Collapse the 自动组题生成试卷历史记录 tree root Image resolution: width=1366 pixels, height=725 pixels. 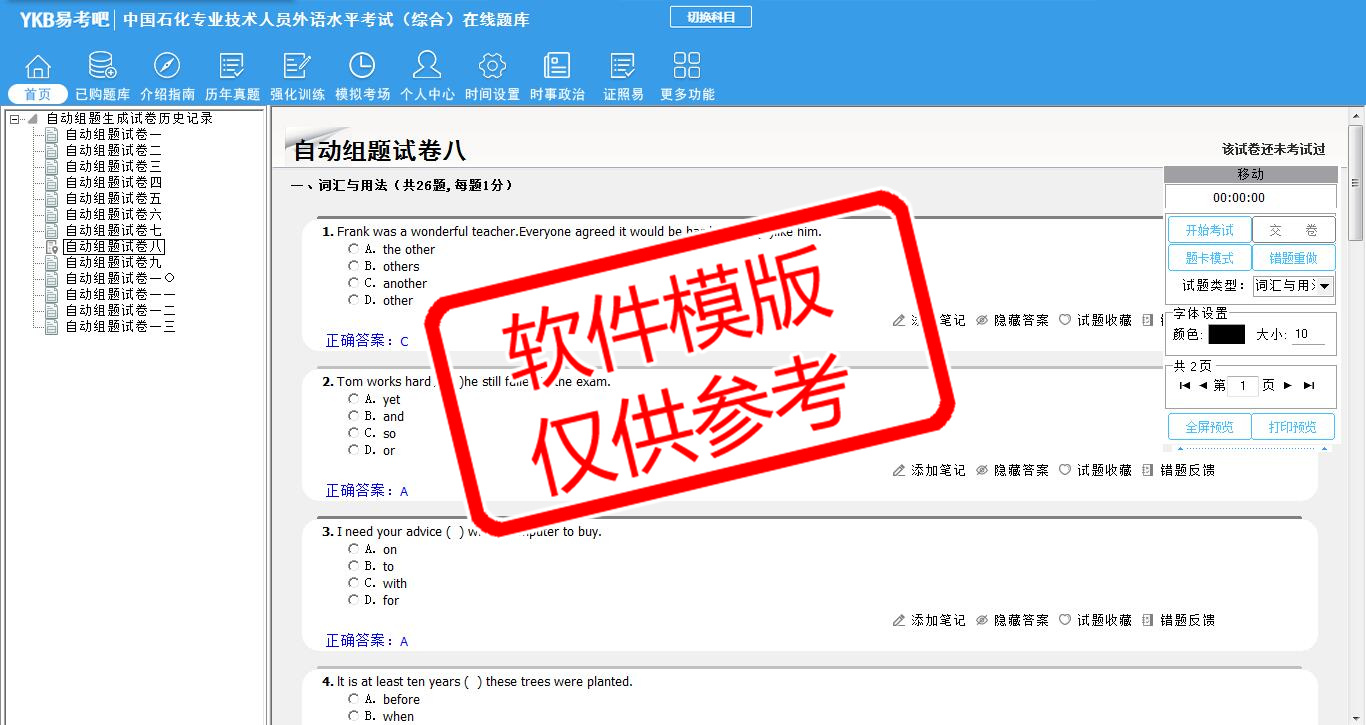coord(15,119)
